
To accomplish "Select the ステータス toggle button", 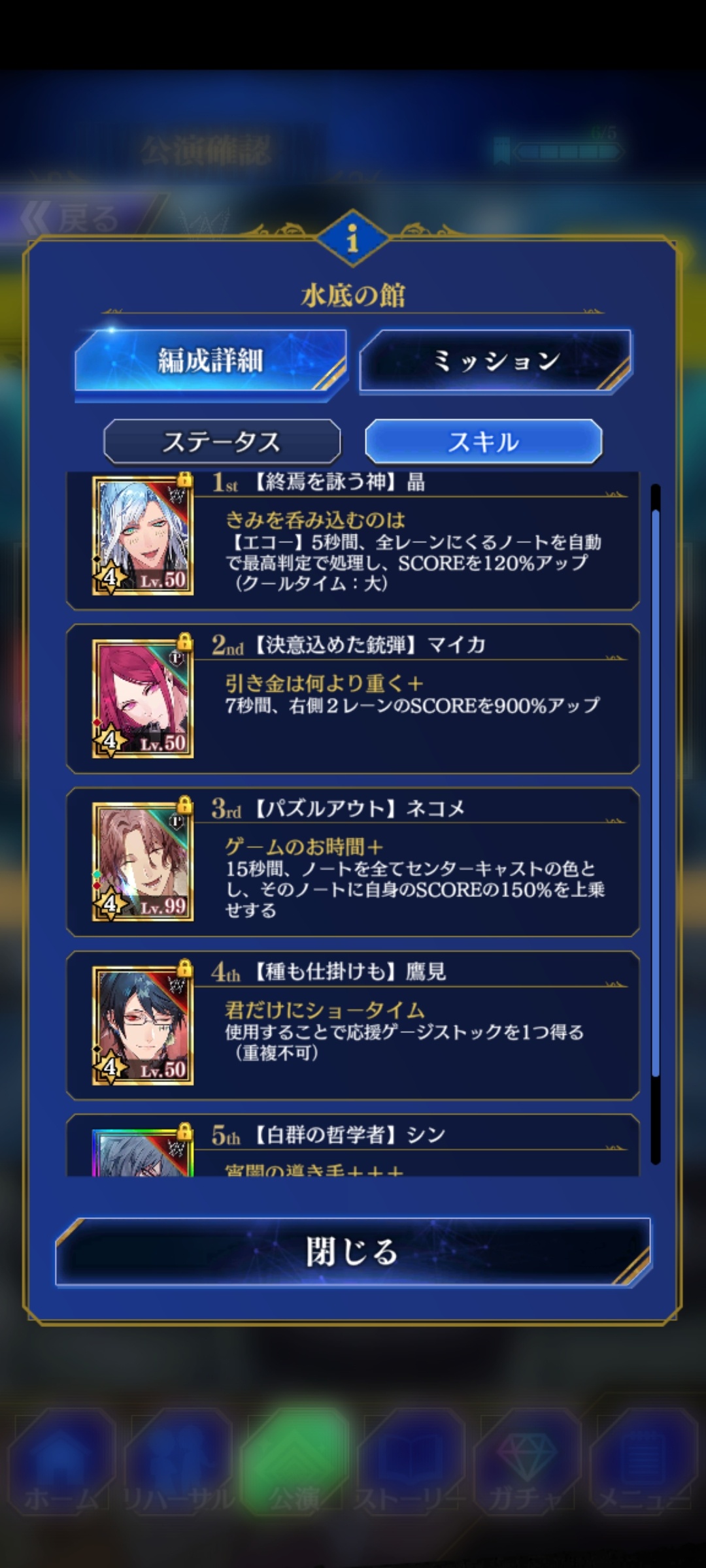I will coord(222,442).
